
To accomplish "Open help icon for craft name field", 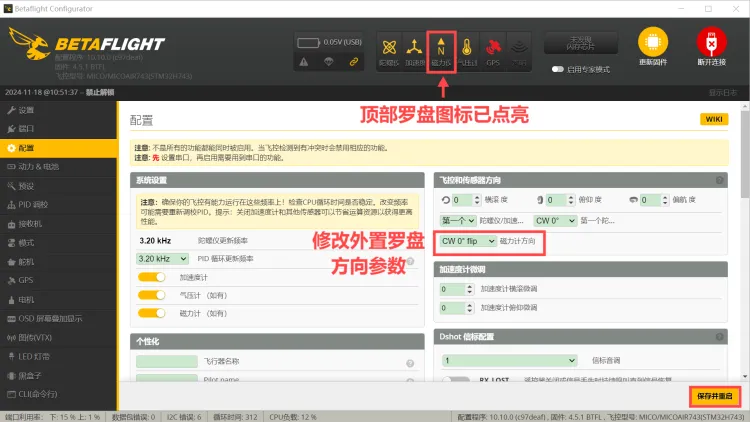I will point(410,364).
